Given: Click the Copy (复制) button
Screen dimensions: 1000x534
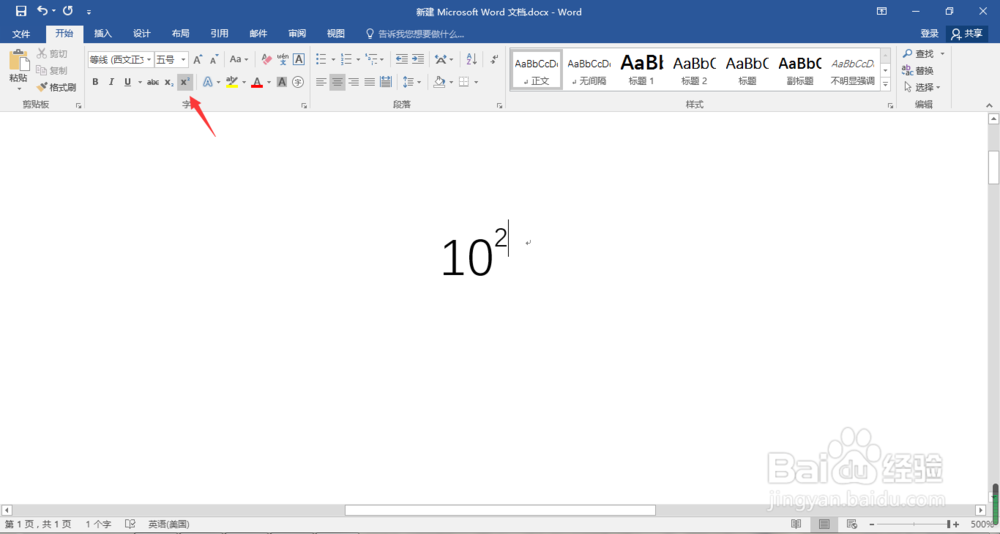Looking at the screenshot, I should 51,71.
